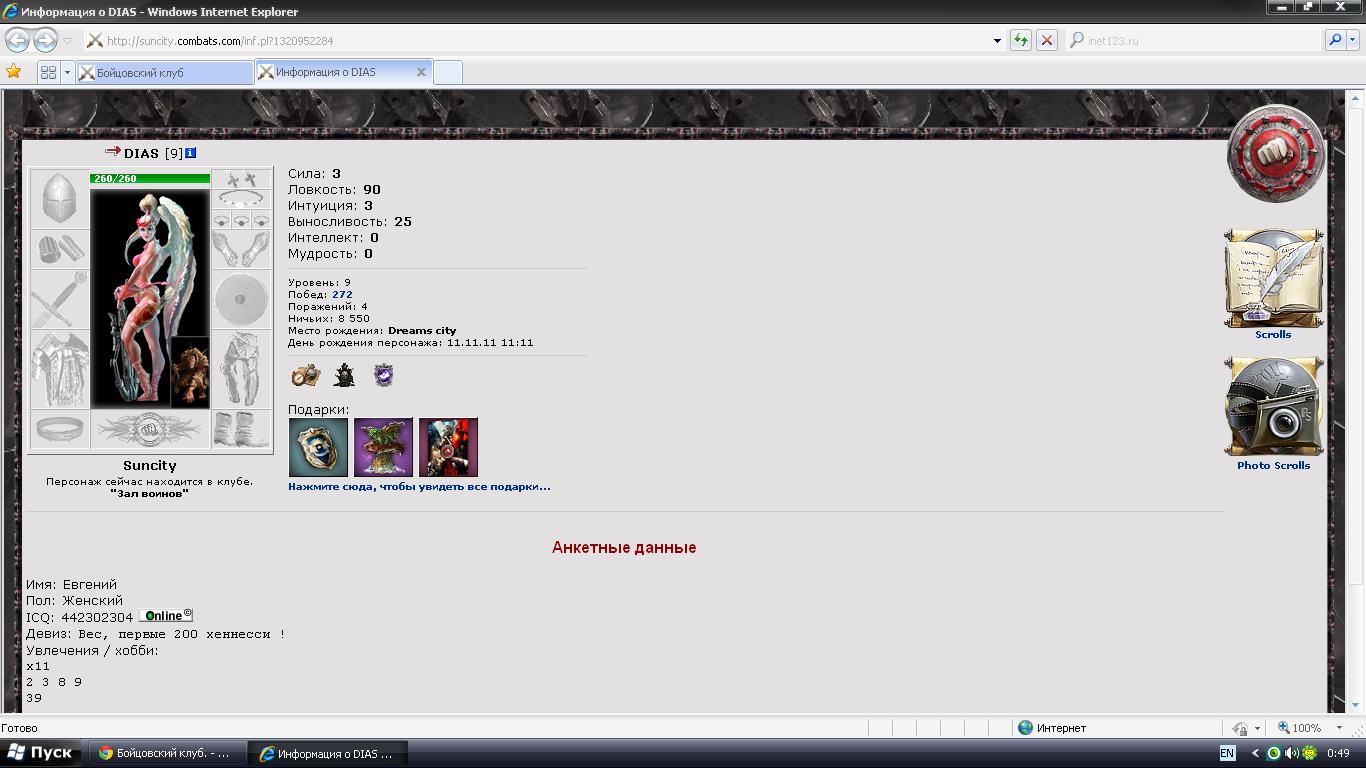Image resolution: width=1366 pixels, height=768 pixels.
Task: Stop page loading with the red X
Action: tap(1046, 40)
